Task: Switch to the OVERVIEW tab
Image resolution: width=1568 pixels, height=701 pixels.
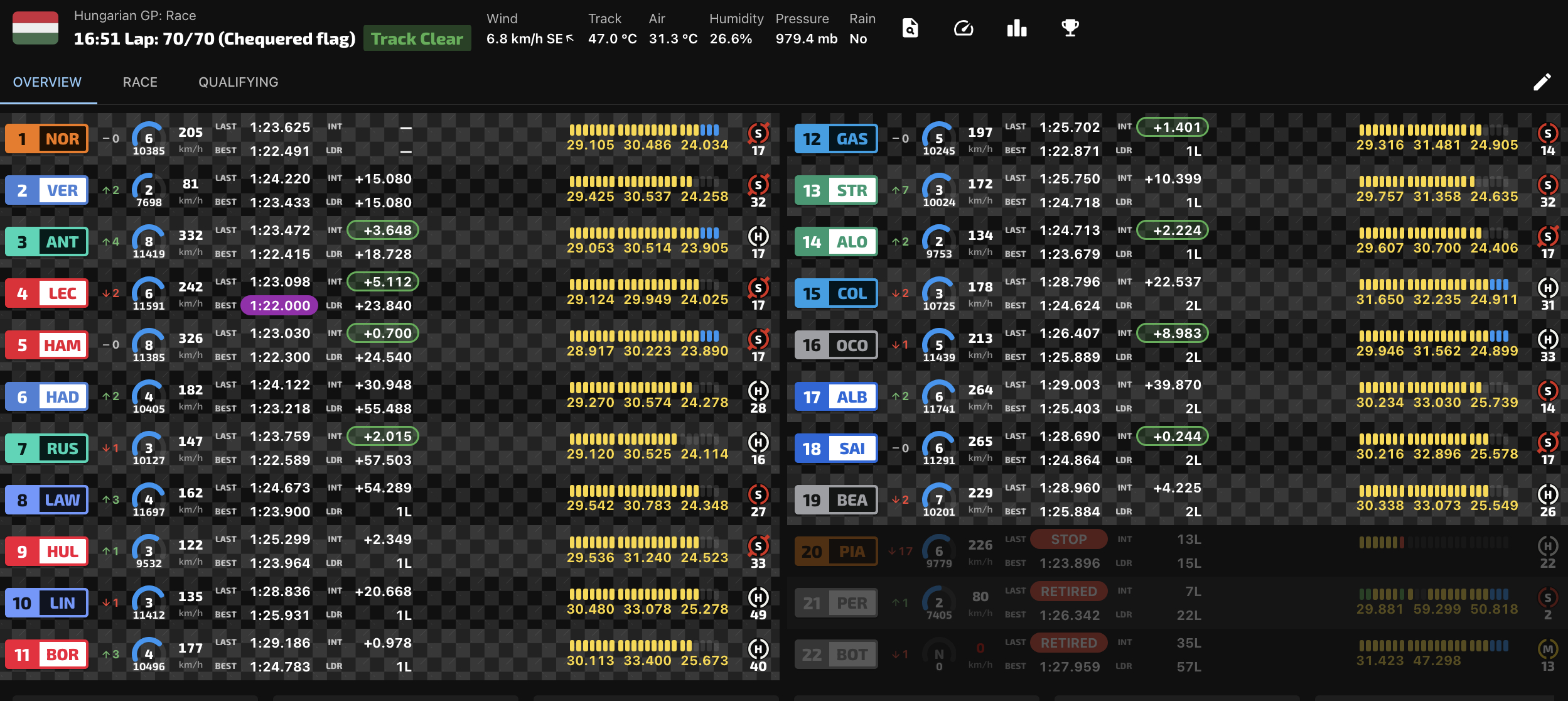Action: click(x=47, y=82)
